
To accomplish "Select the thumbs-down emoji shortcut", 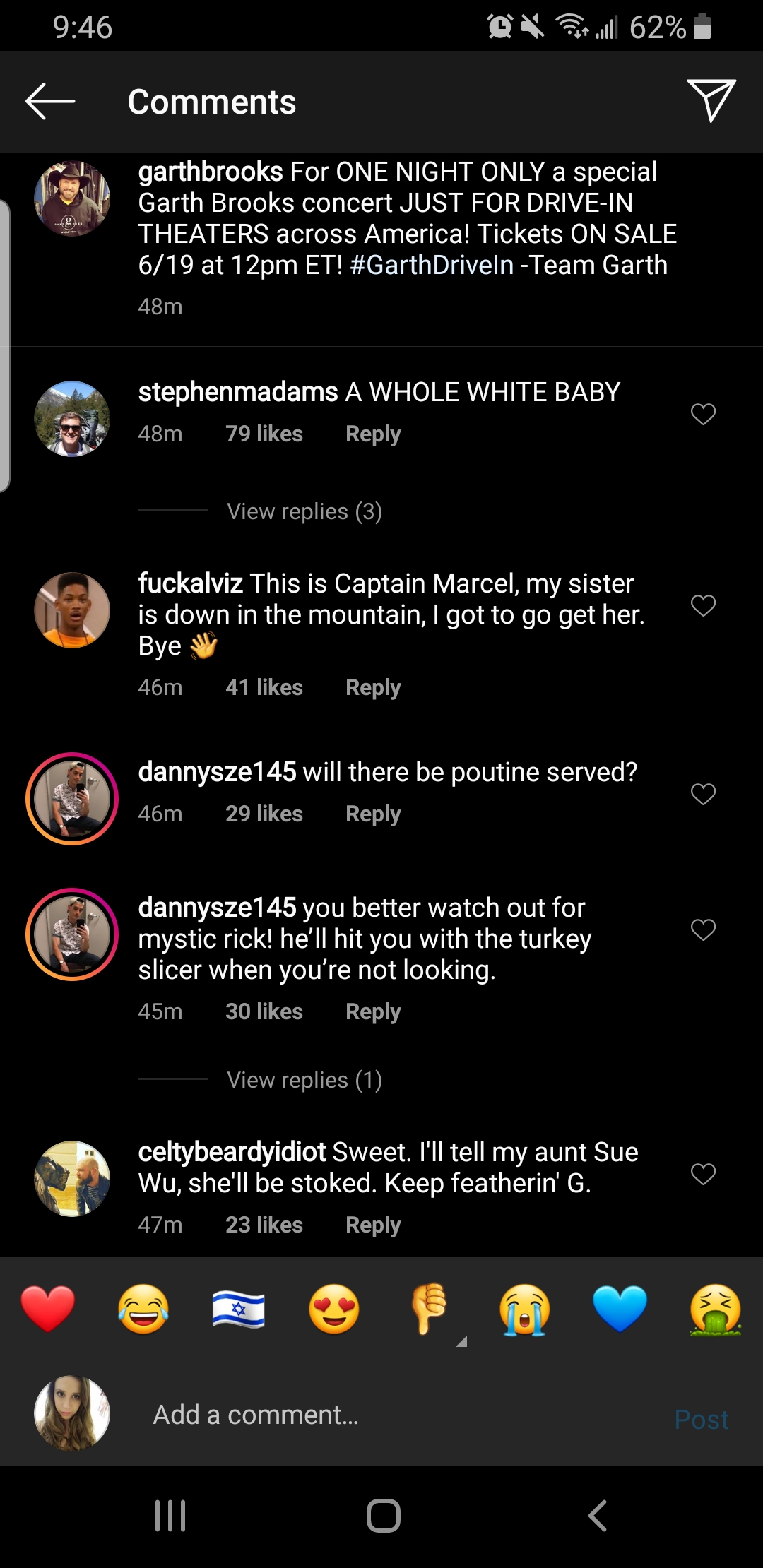I will coord(429,1309).
